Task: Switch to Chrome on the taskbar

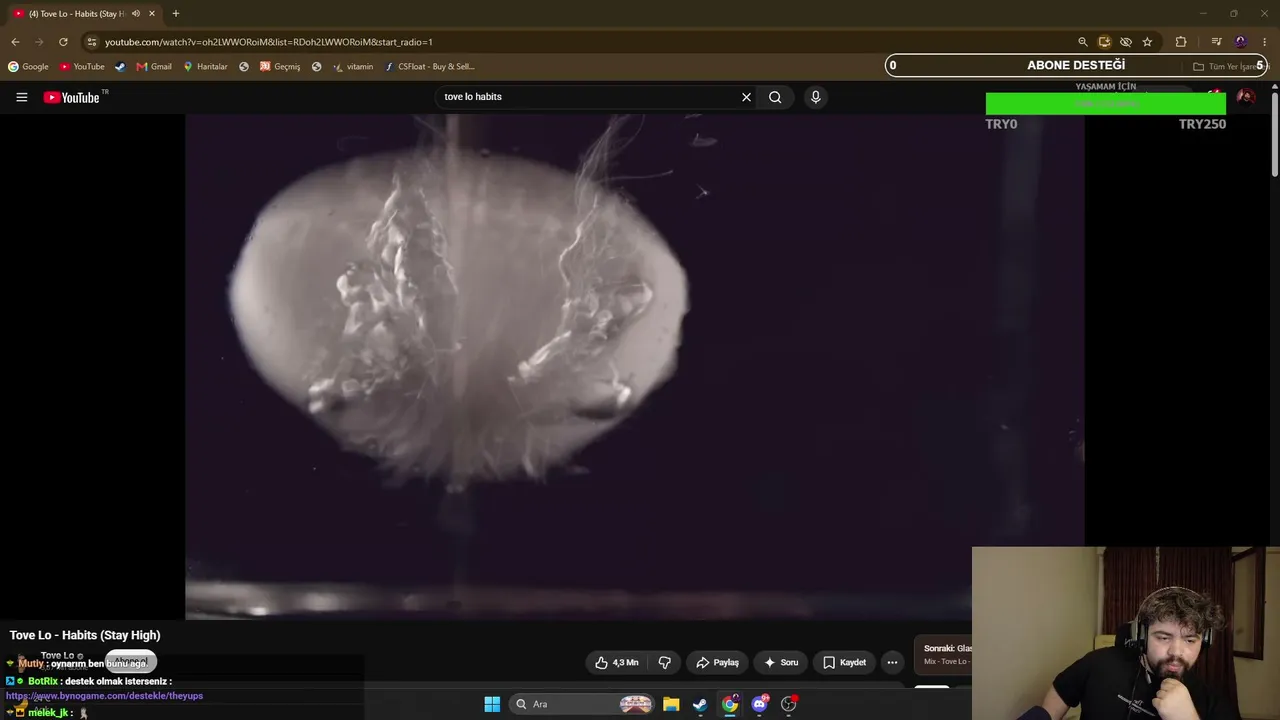Action: click(730, 704)
